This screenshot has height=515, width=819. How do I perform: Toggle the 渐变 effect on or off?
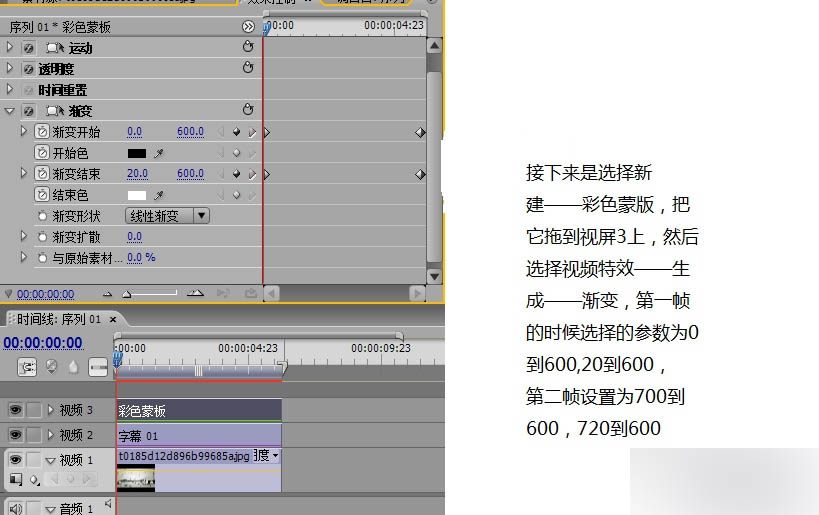tap(29, 111)
